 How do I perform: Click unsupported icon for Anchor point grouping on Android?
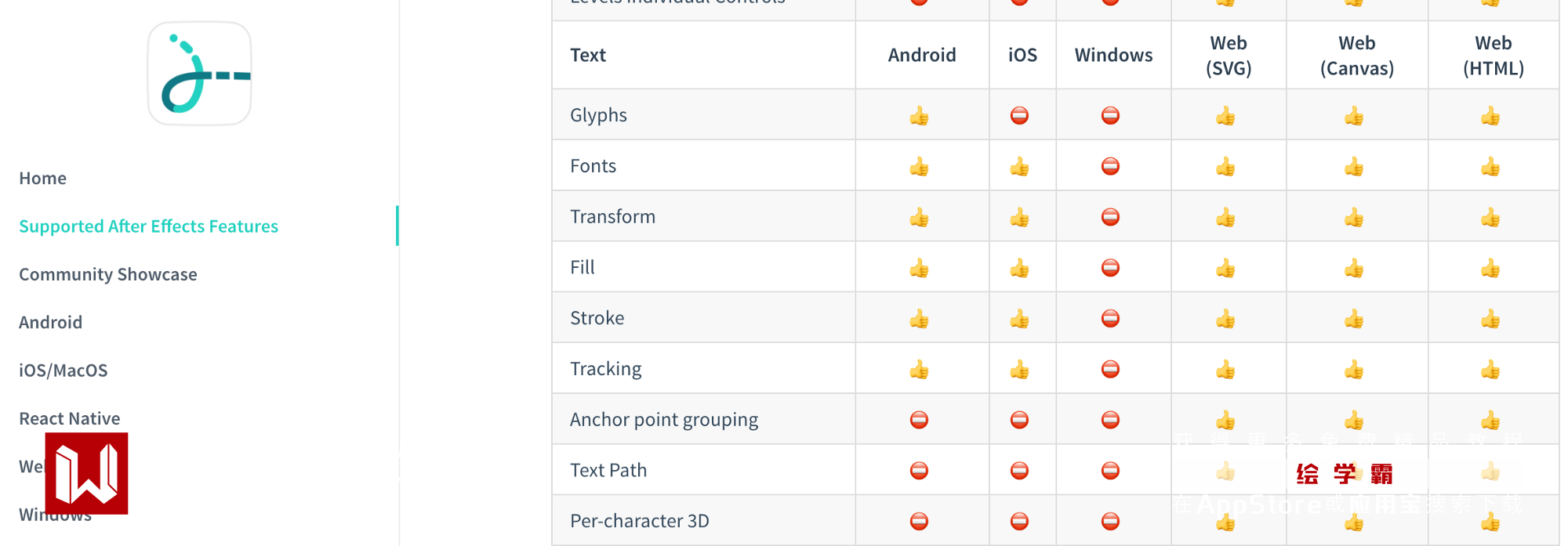[919, 420]
